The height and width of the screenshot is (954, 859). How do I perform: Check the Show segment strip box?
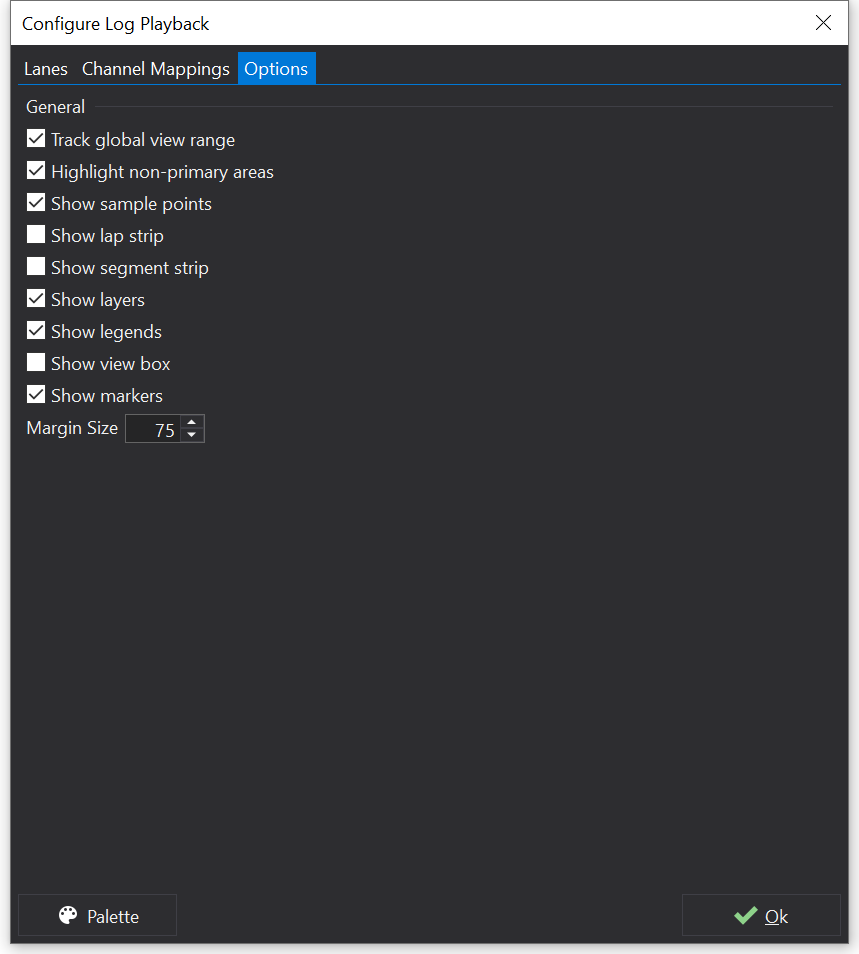point(36,267)
